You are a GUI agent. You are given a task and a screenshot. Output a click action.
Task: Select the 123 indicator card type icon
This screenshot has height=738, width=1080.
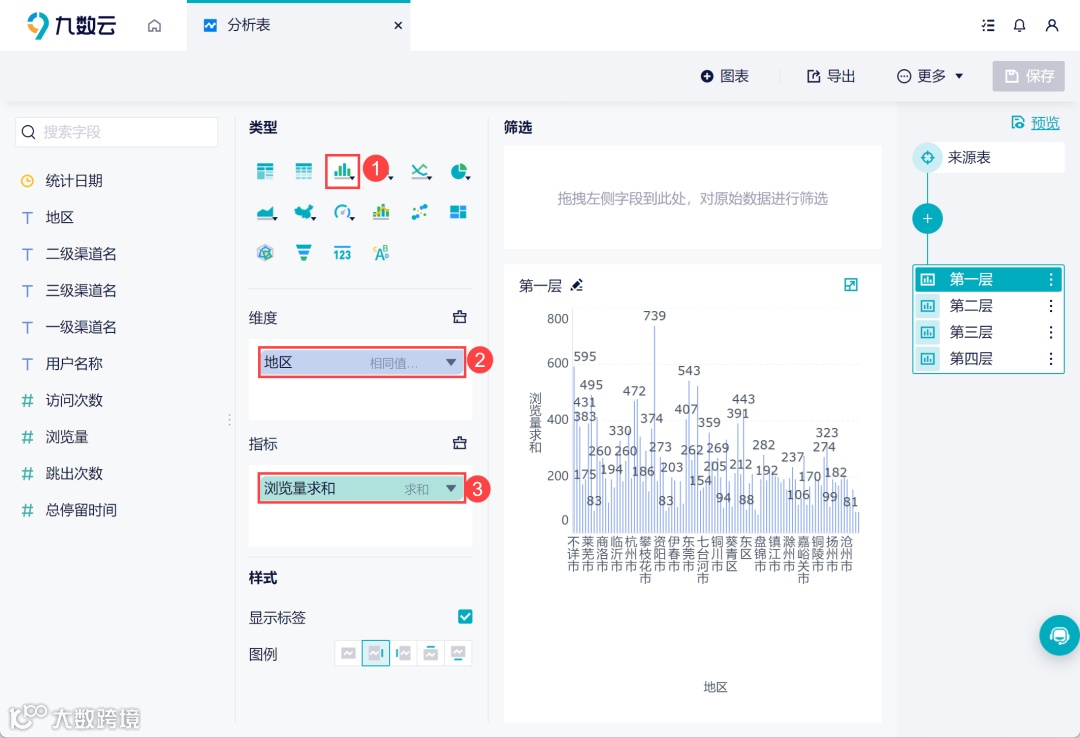(x=343, y=253)
